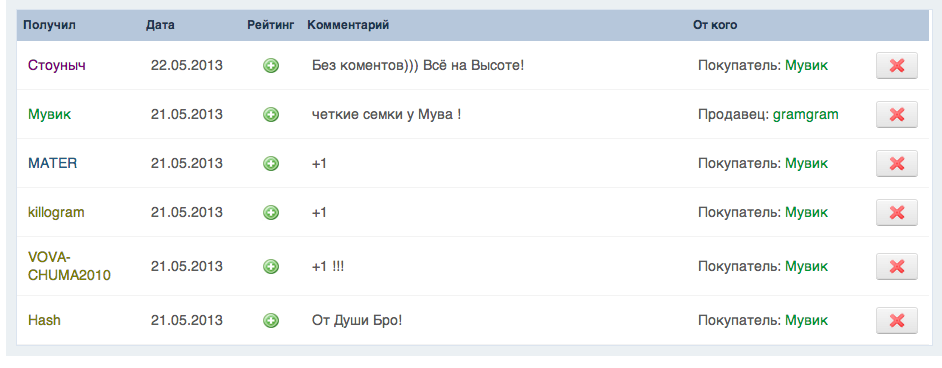Viewport: 942px width, 368px height.
Task: Click the positive rating icon in Мувик row
Action: coord(271,114)
